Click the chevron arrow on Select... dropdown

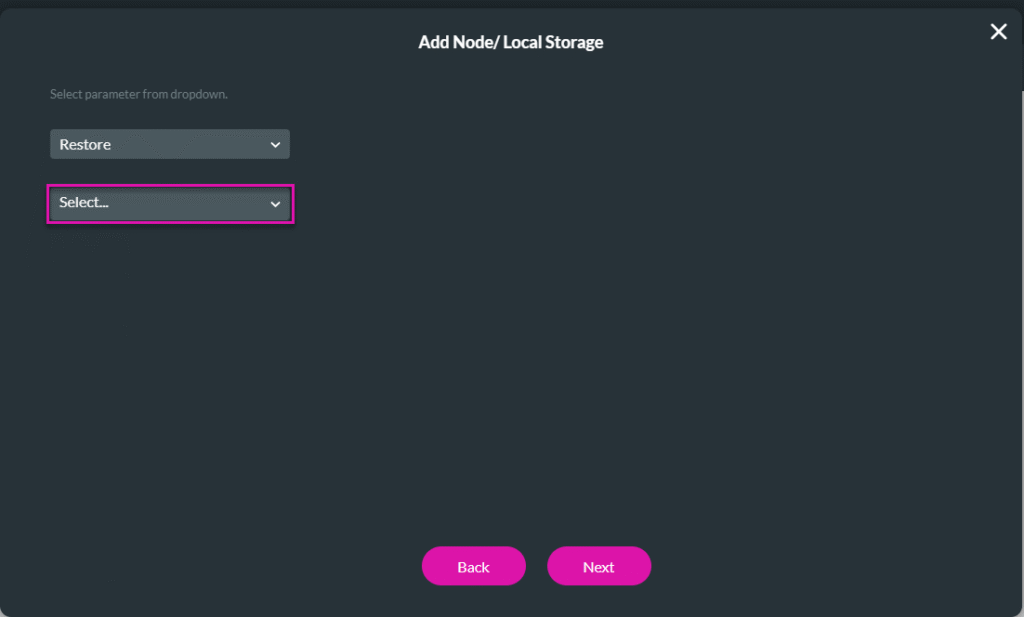tap(275, 204)
